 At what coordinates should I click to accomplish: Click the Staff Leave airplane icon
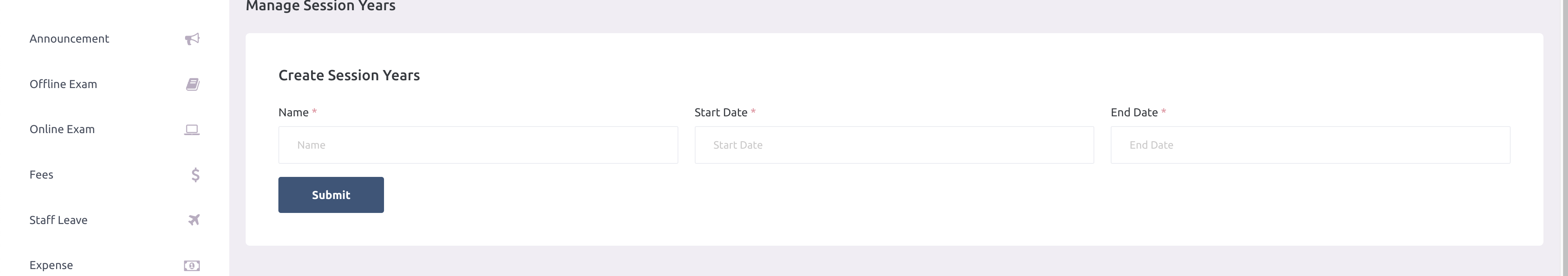pyautogui.click(x=194, y=220)
